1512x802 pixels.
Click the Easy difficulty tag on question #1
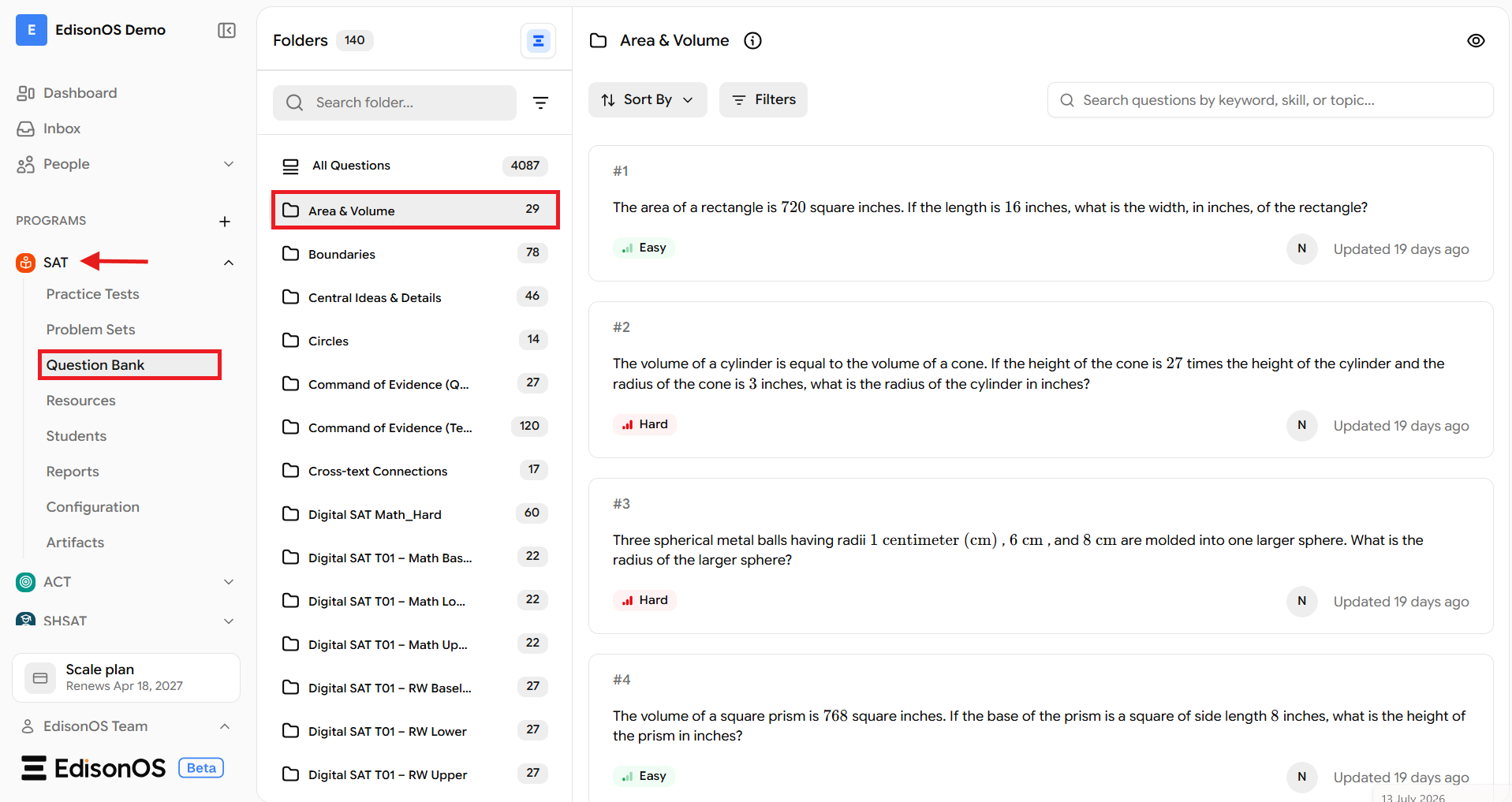tap(644, 248)
